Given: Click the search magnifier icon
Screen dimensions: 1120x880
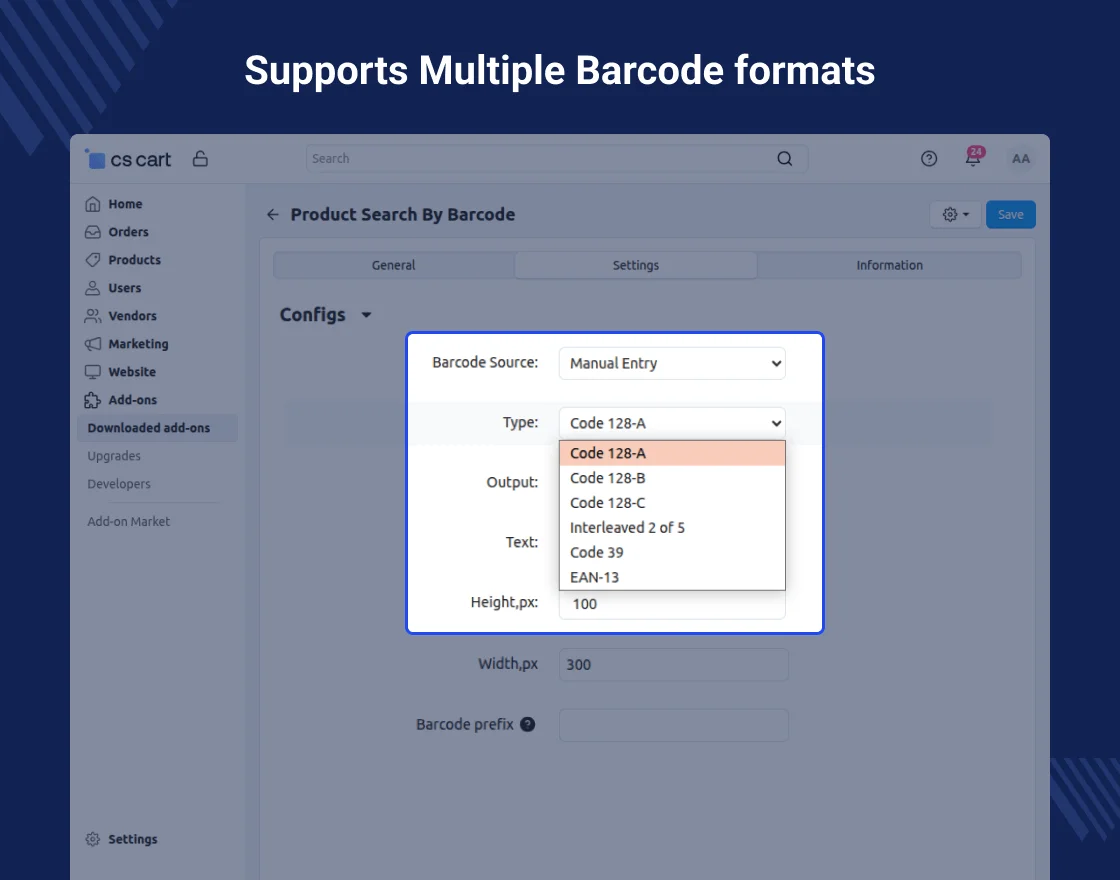Looking at the screenshot, I should pos(784,159).
